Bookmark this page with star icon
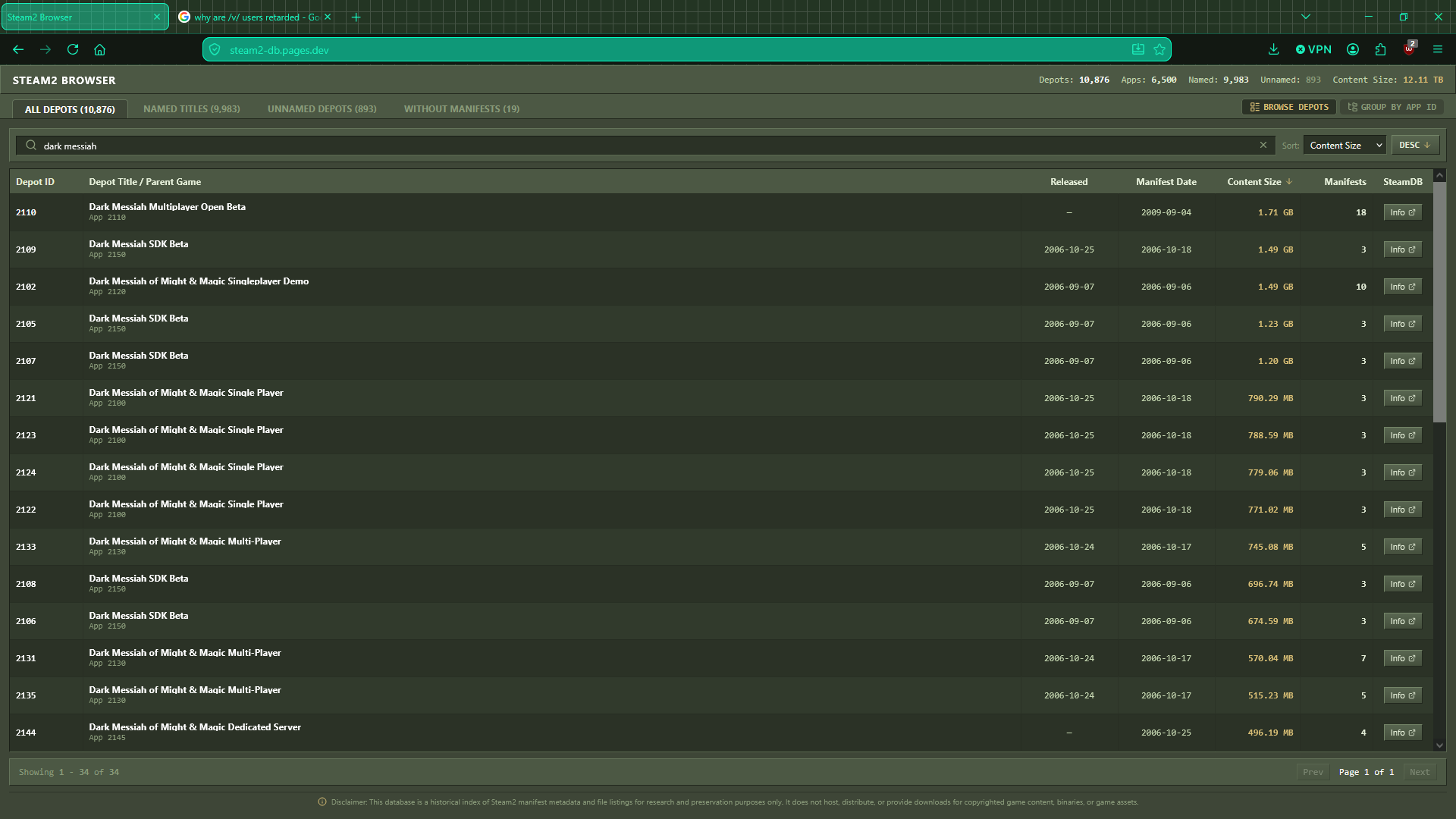The image size is (1456, 819). point(1159,50)
